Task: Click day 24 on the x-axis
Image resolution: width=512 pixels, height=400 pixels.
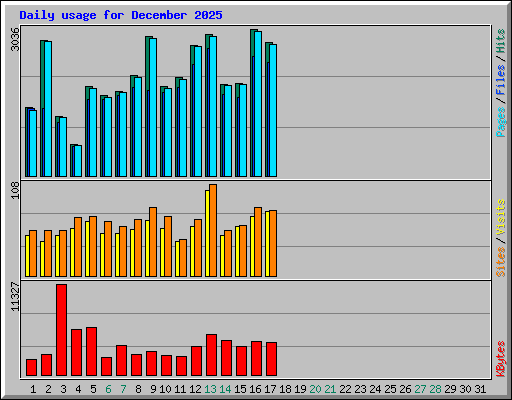Action: (x=375, y=389)
